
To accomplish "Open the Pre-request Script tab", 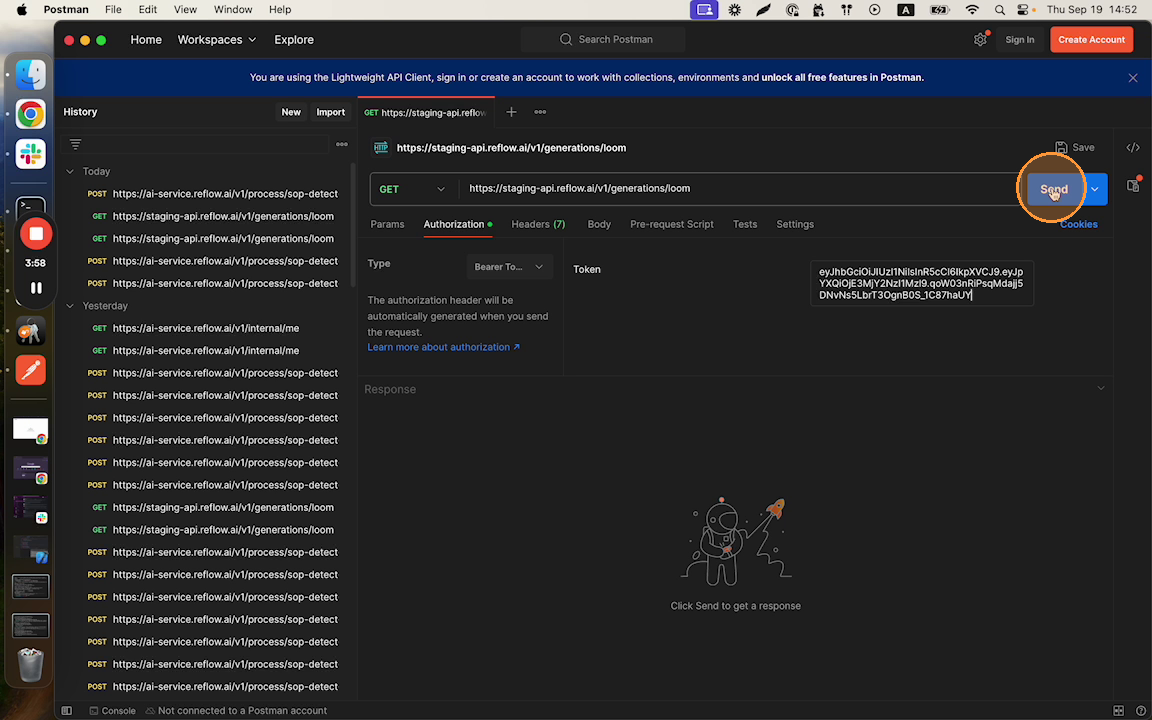I will [x=672, y=224].
